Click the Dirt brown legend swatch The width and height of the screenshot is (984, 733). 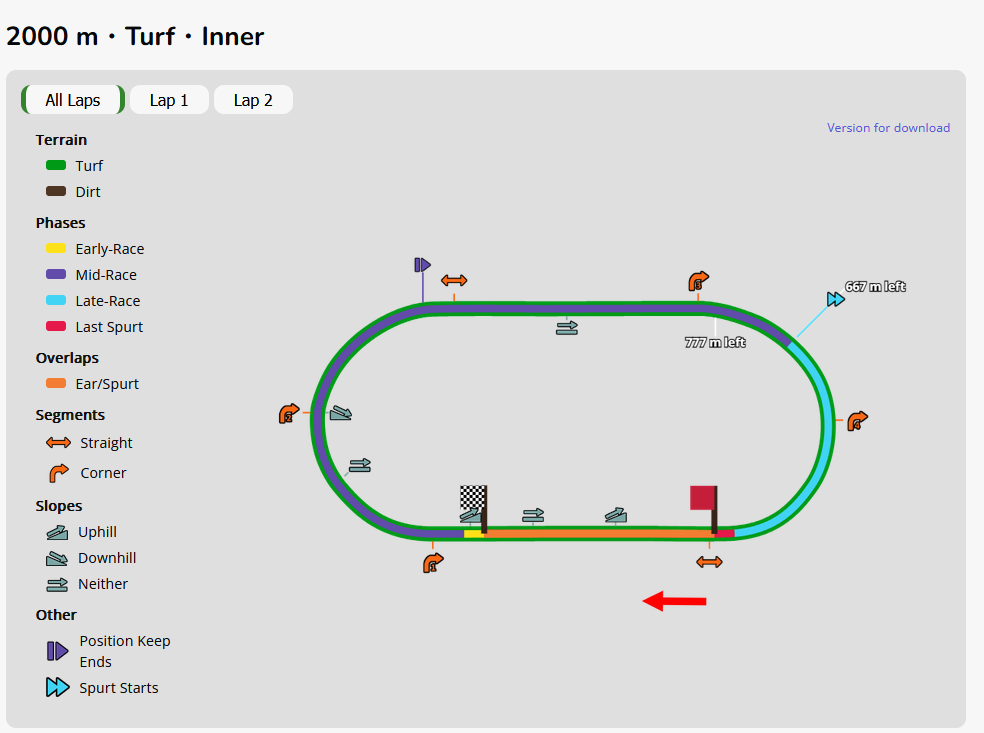[x=56, y=191]
